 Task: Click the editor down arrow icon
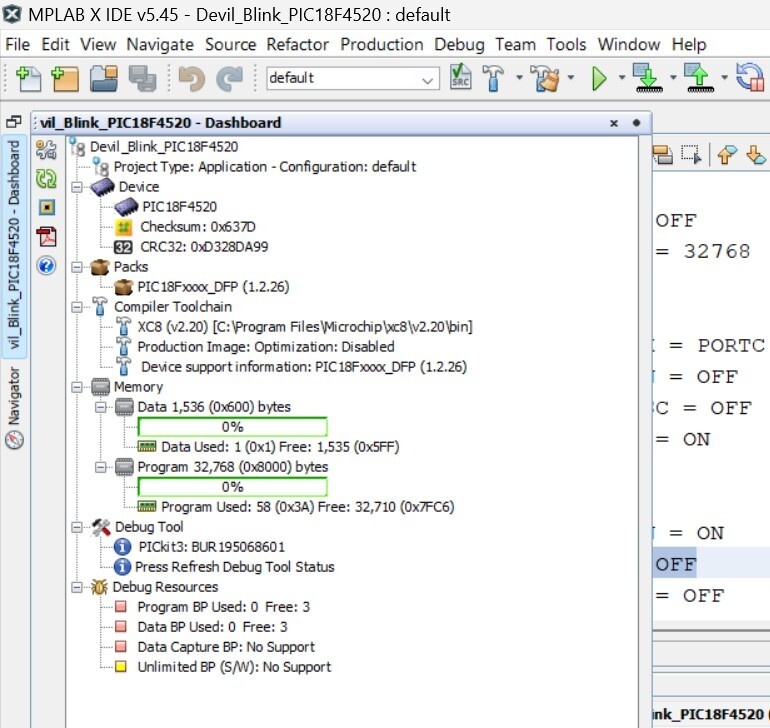pyautogui.click(x=756, y=154)
